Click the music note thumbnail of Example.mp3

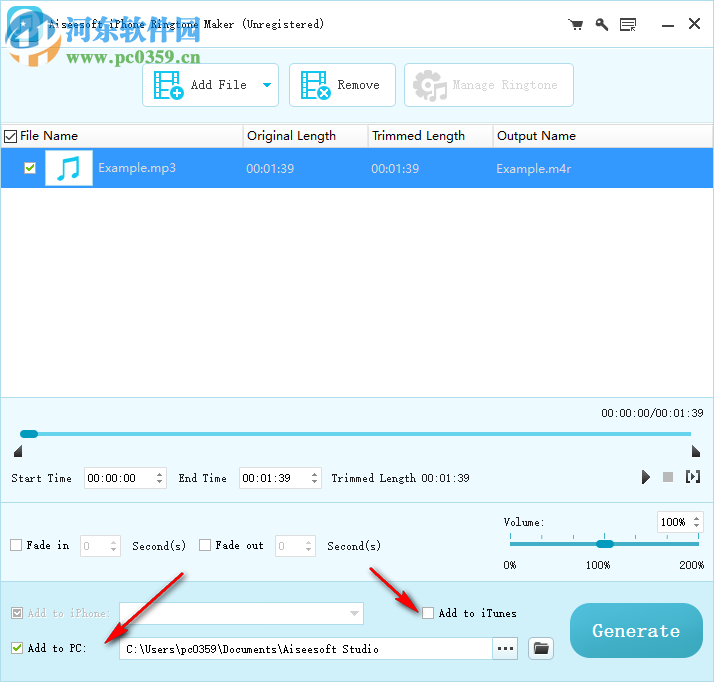[69, 168]
